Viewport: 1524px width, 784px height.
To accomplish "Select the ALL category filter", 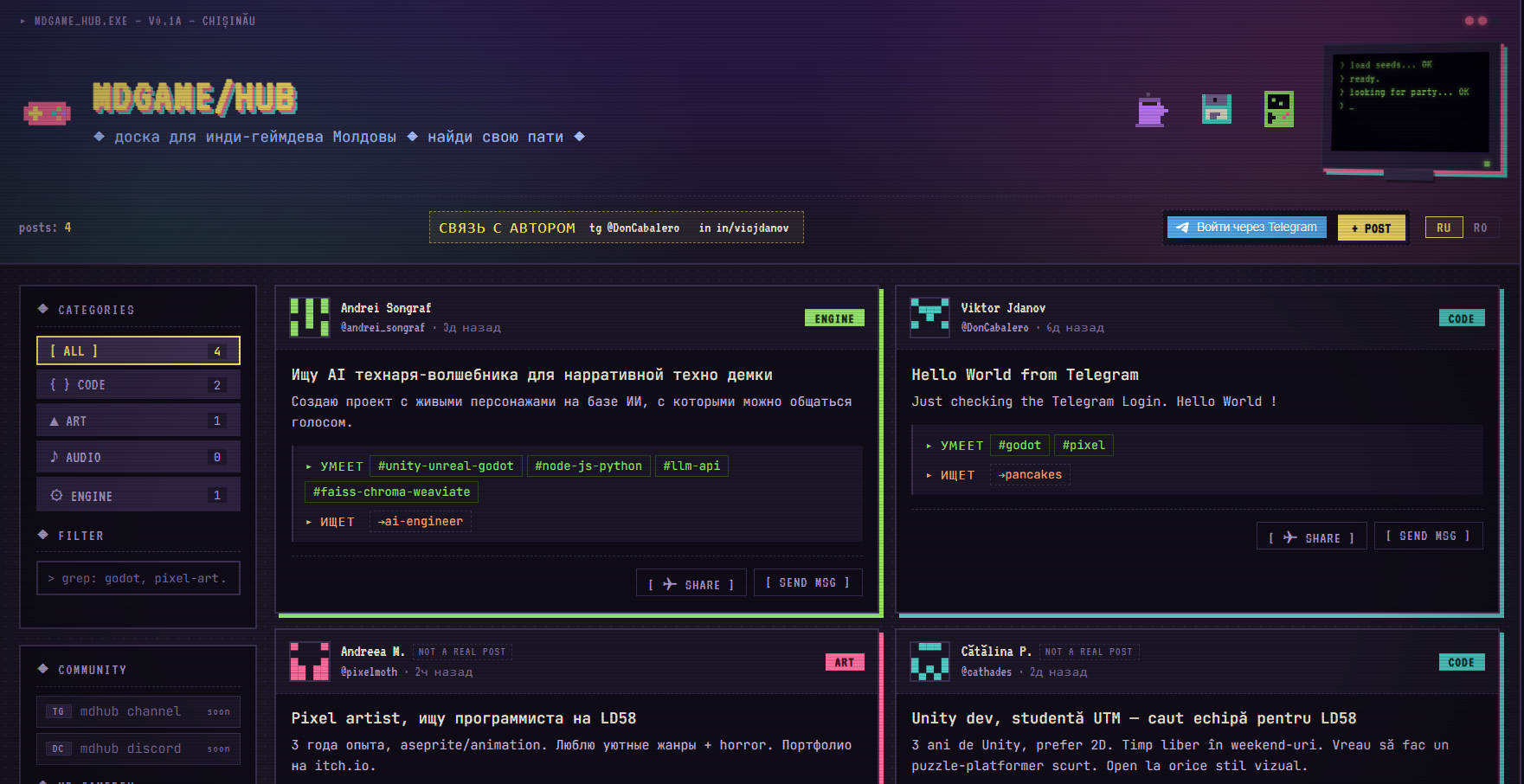I will click(138, 350).
